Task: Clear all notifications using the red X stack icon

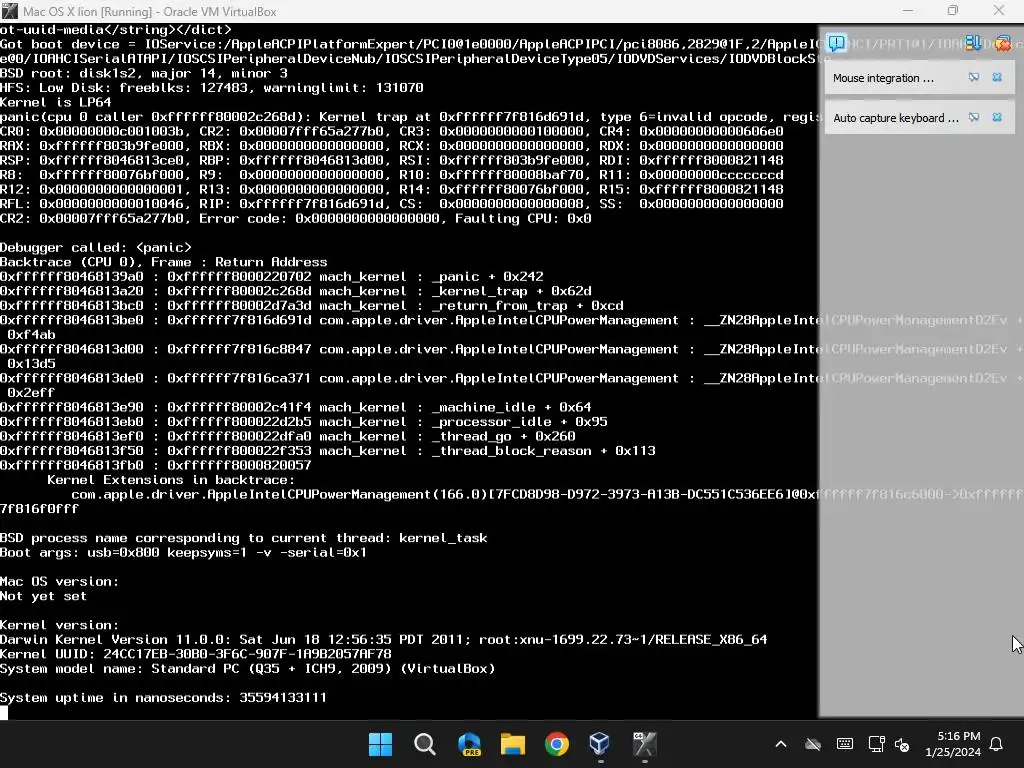Action: point(1003,44)
